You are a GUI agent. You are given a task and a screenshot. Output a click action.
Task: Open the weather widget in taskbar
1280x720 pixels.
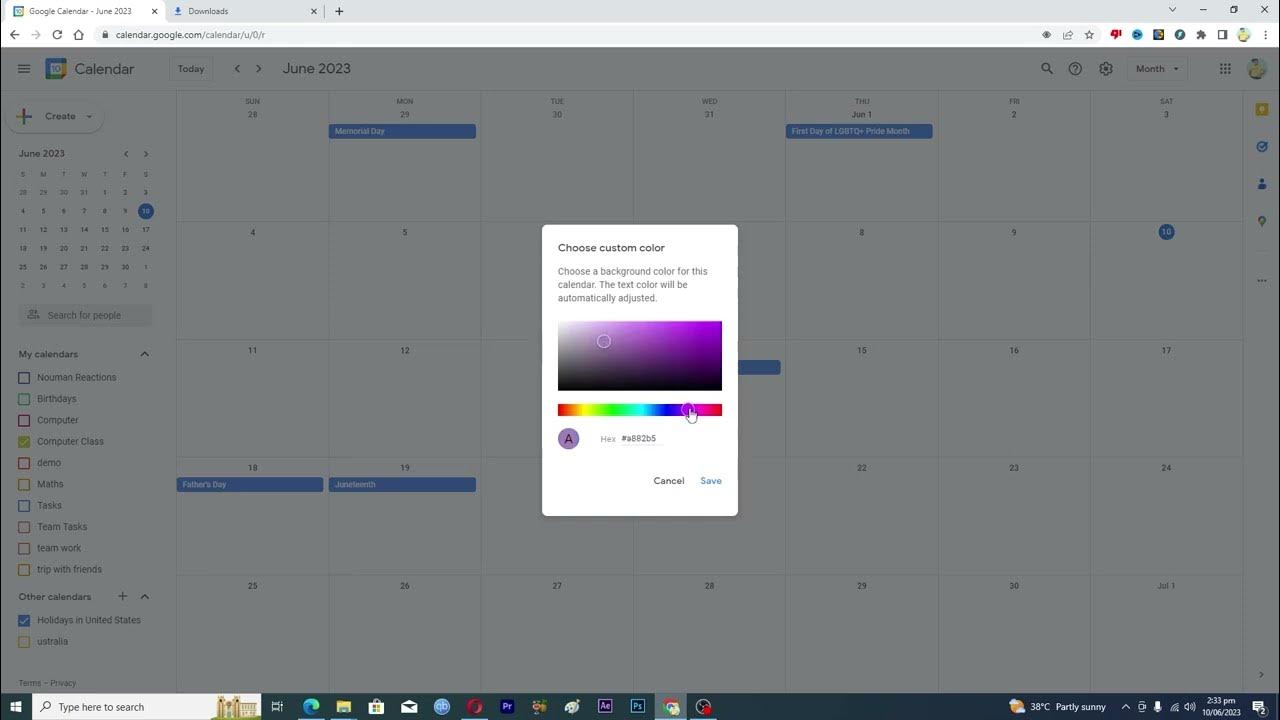[1057, 707]
